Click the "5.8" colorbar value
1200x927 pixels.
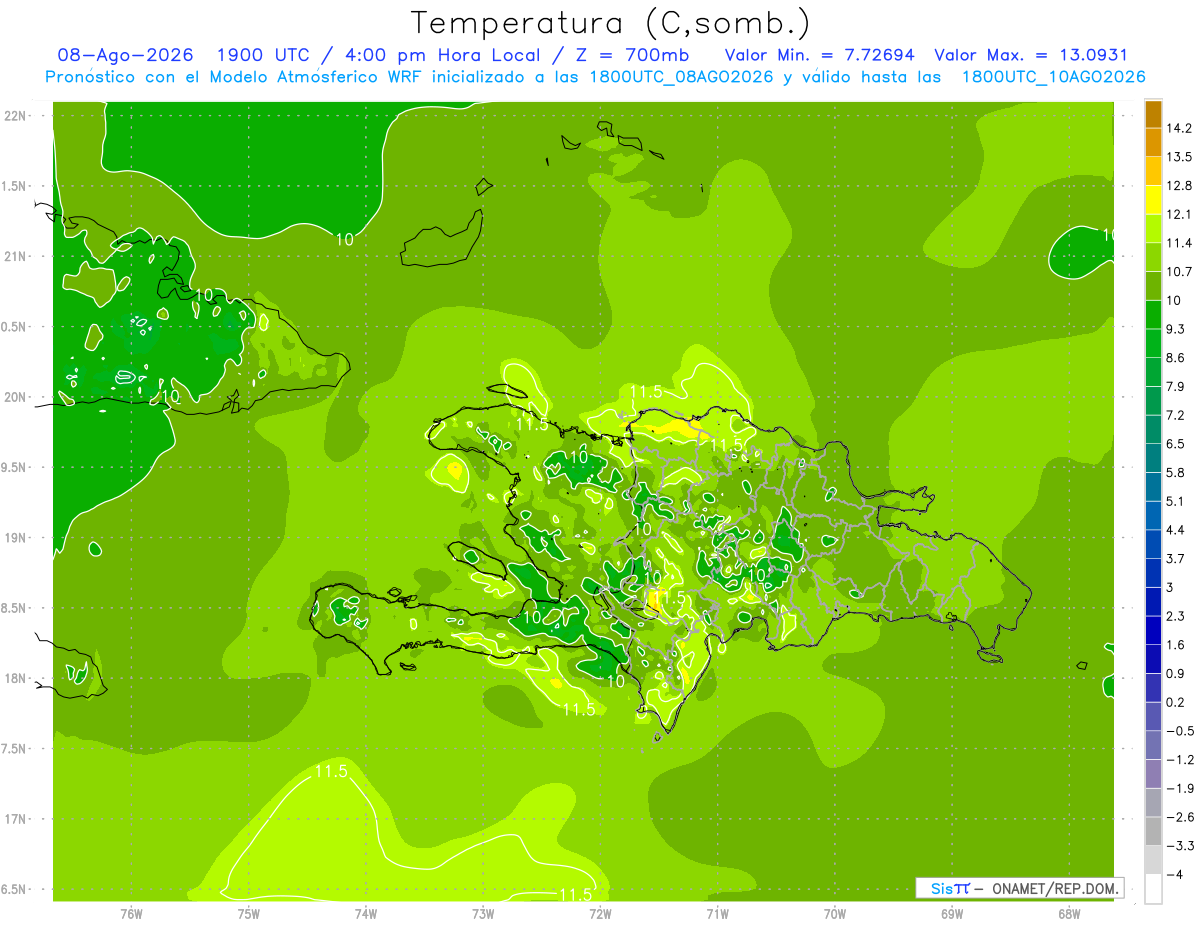click(x=1175, y=473)
